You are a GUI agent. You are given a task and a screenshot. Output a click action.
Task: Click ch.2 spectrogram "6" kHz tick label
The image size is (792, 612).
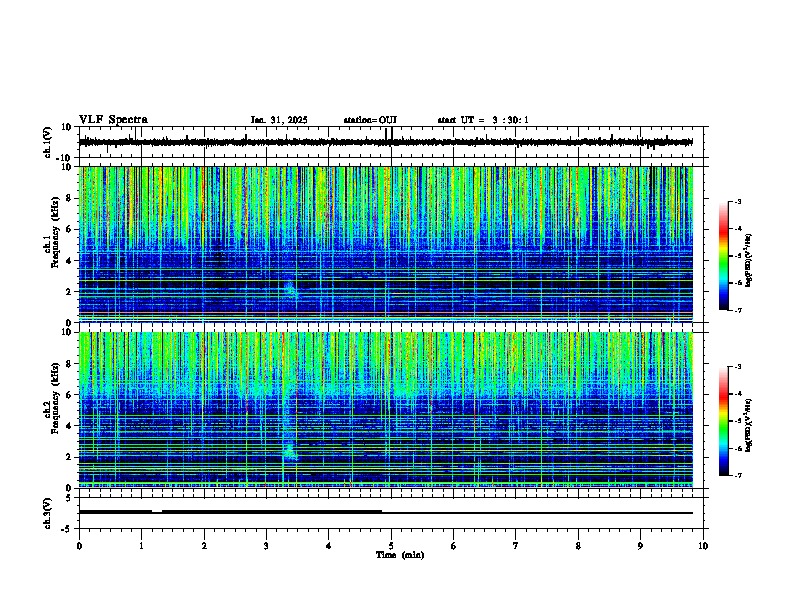click(x=69, y=395)
